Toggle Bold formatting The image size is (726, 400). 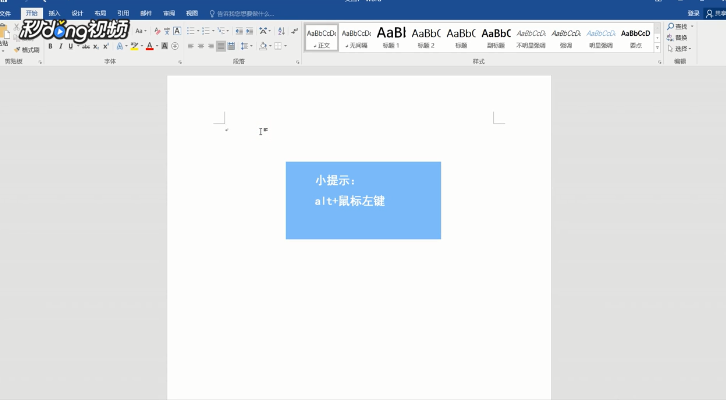click(x=50, y=46)
